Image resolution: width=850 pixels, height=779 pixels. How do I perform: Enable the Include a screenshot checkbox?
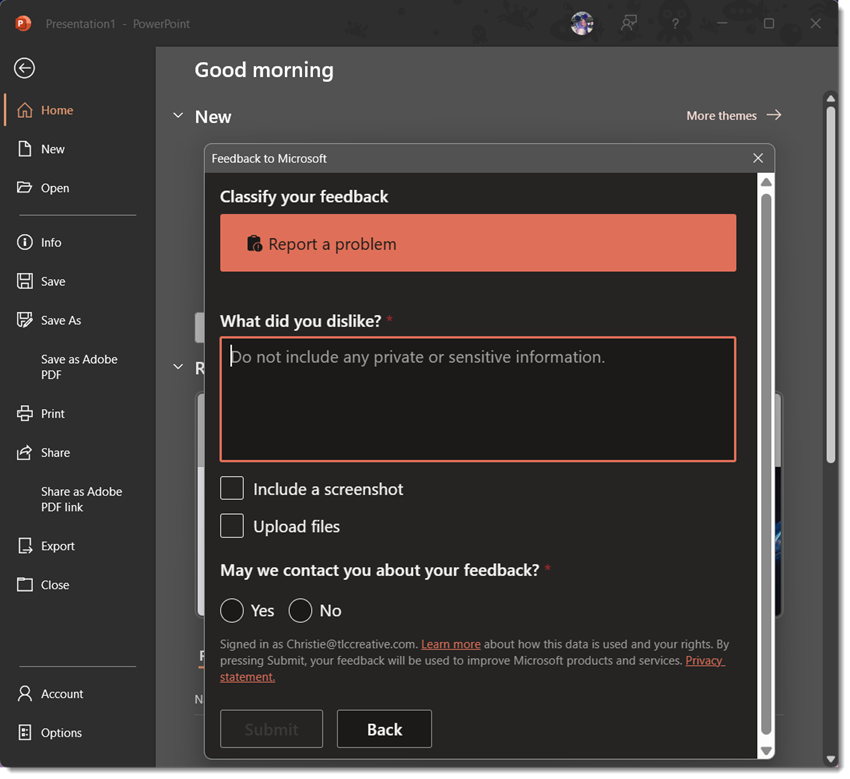coord(232,489)
